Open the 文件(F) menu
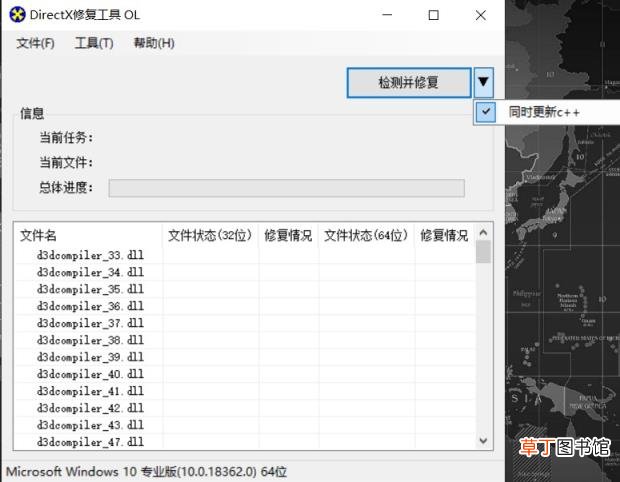620x482 pixels. (x=35, y=43)
